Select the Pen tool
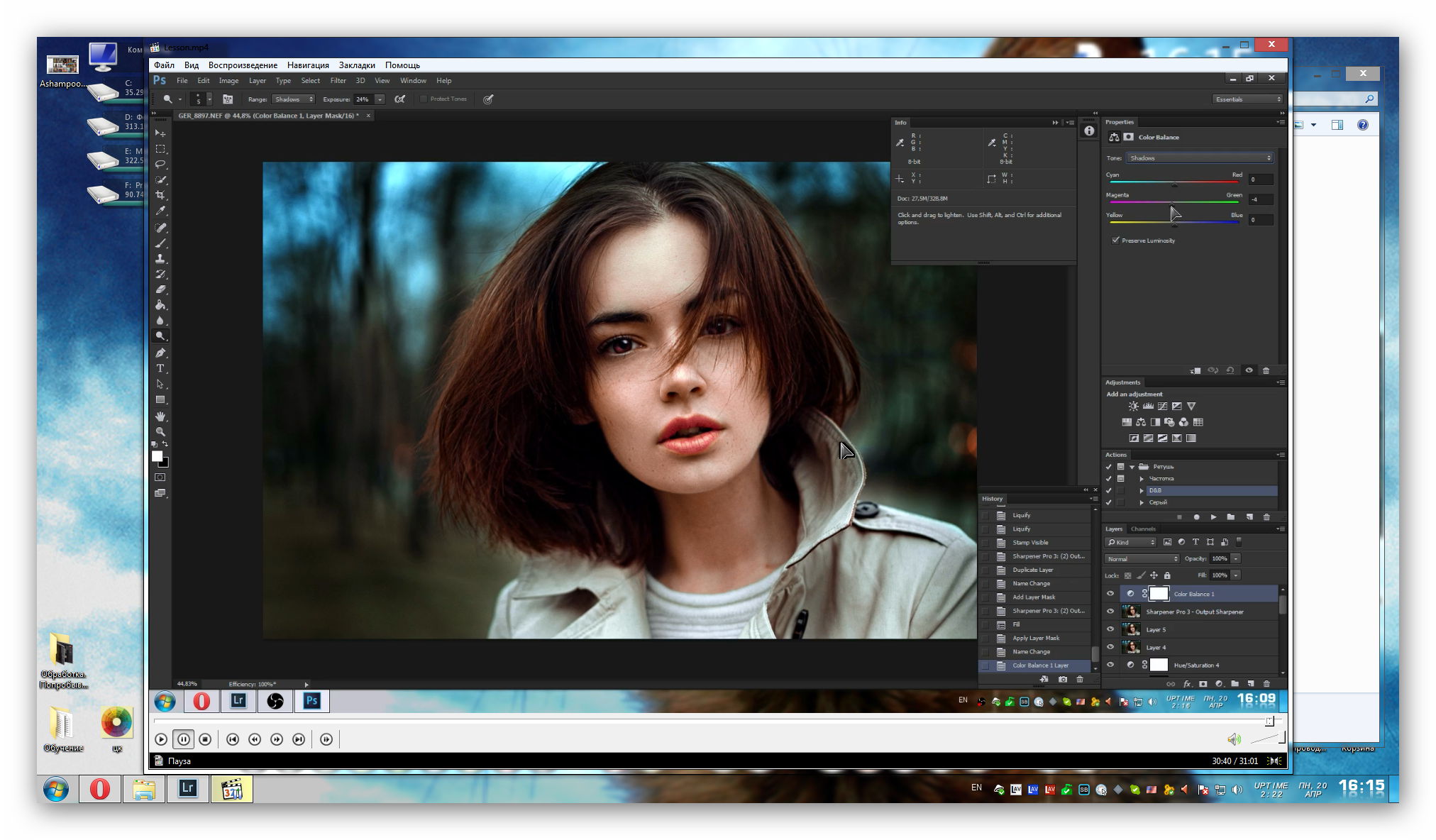Viewport: 1436px width, 840px height. click(x=160, y=353)
